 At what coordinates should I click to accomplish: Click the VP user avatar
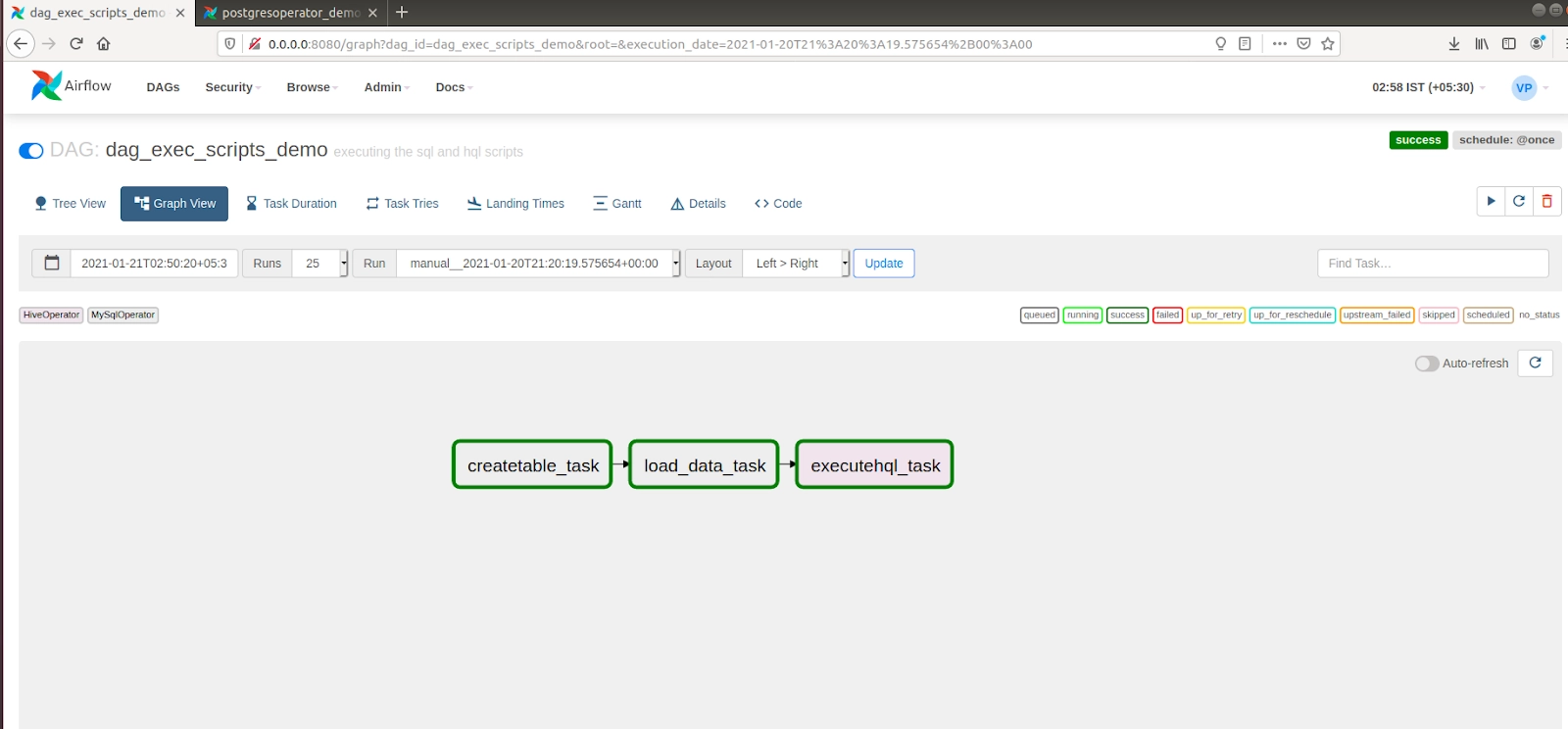1523,87
